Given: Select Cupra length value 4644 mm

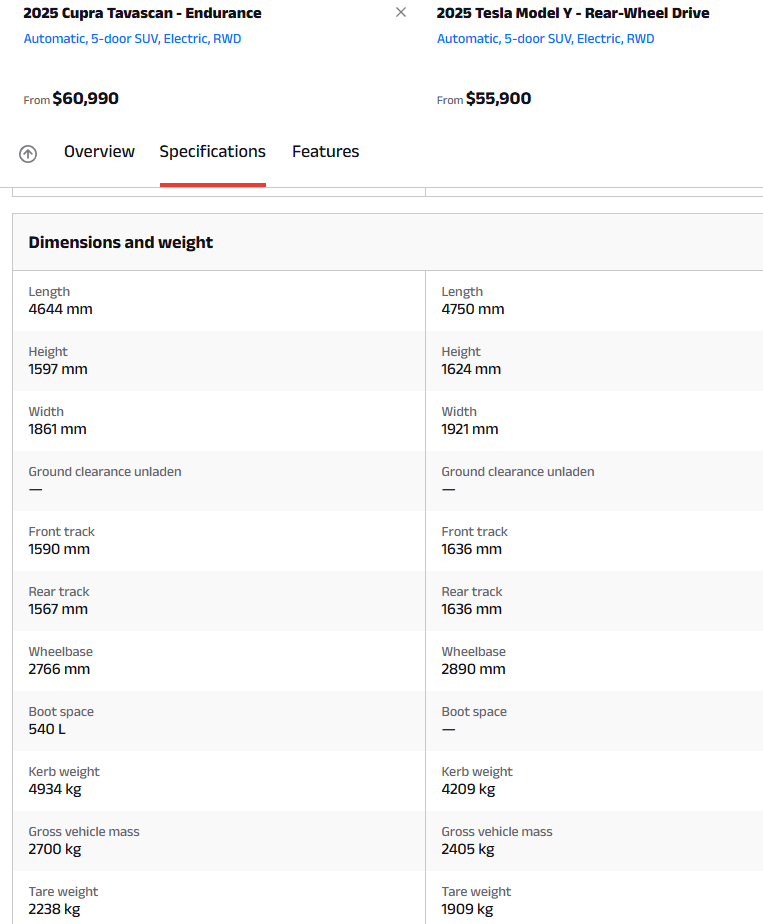Looking at the screenshot, I should (60, 309).
